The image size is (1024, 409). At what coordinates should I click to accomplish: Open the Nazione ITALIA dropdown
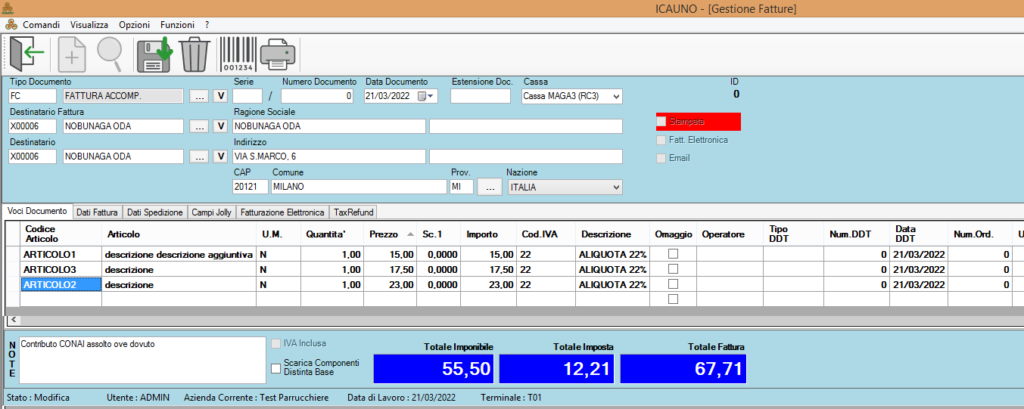(615, 187)
